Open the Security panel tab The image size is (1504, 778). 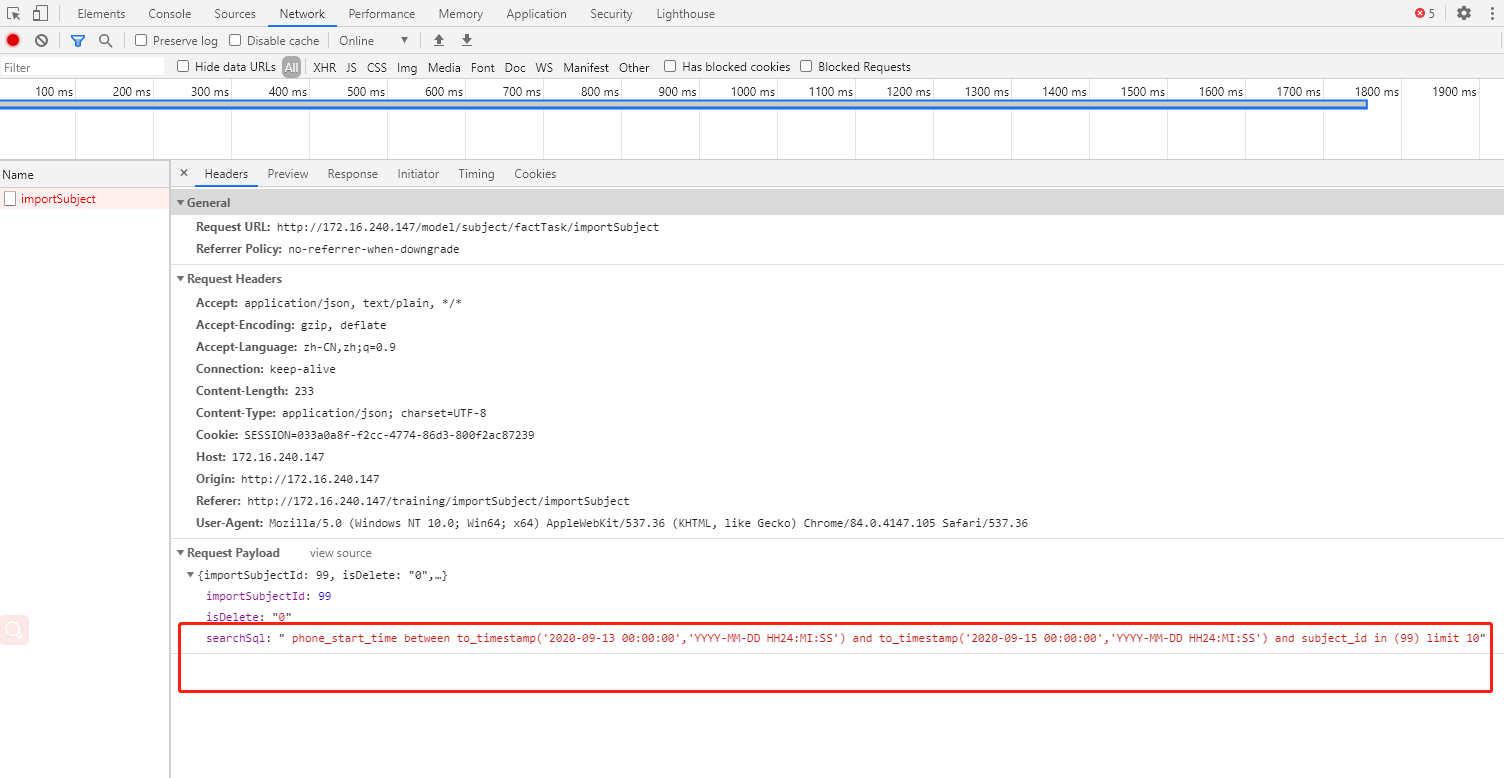point(611,14)
